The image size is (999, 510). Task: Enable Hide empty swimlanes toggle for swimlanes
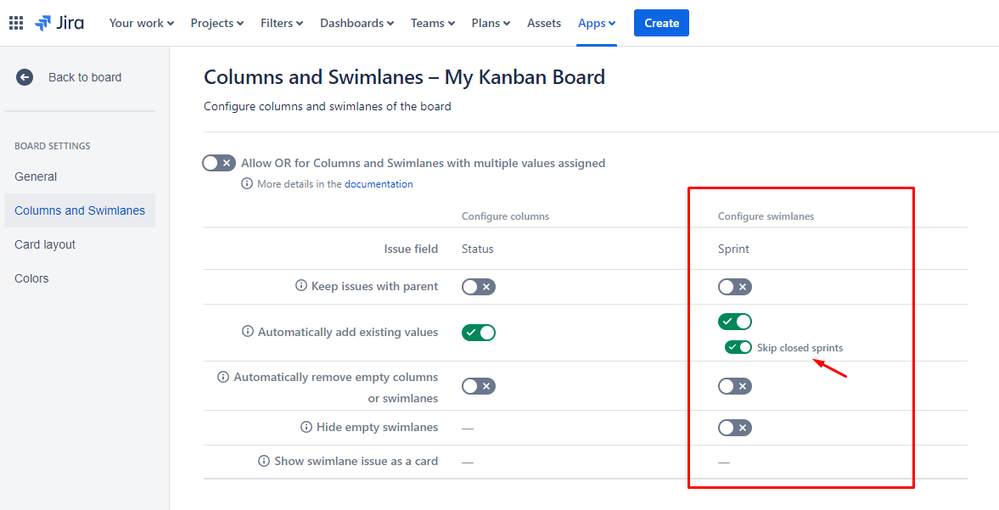(734, 428)
